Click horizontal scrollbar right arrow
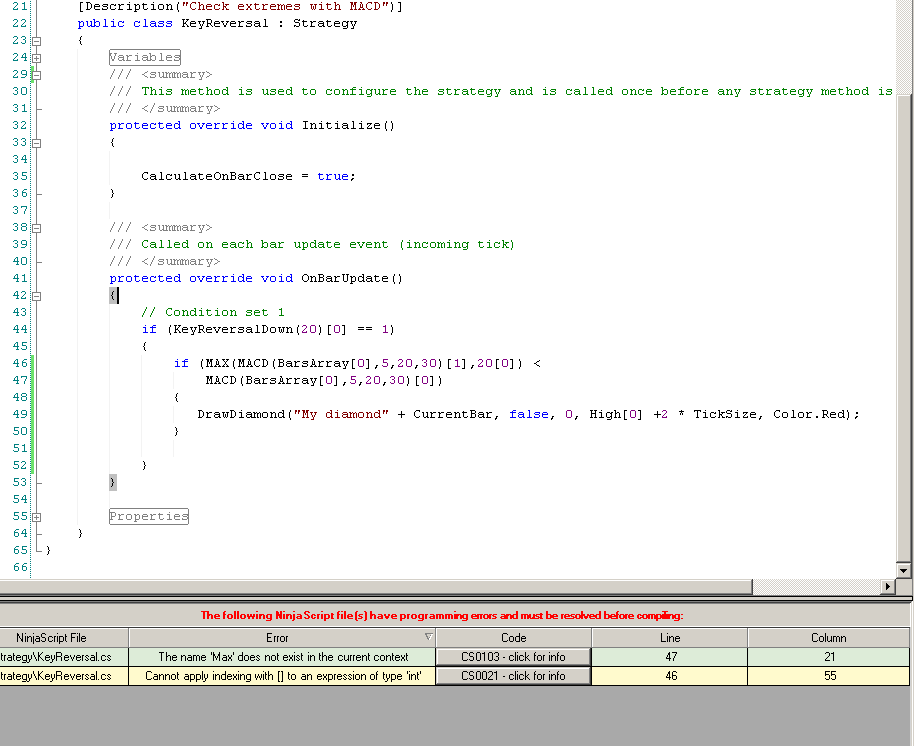Screen dimensions: 914x746 [x=887, y=586]
